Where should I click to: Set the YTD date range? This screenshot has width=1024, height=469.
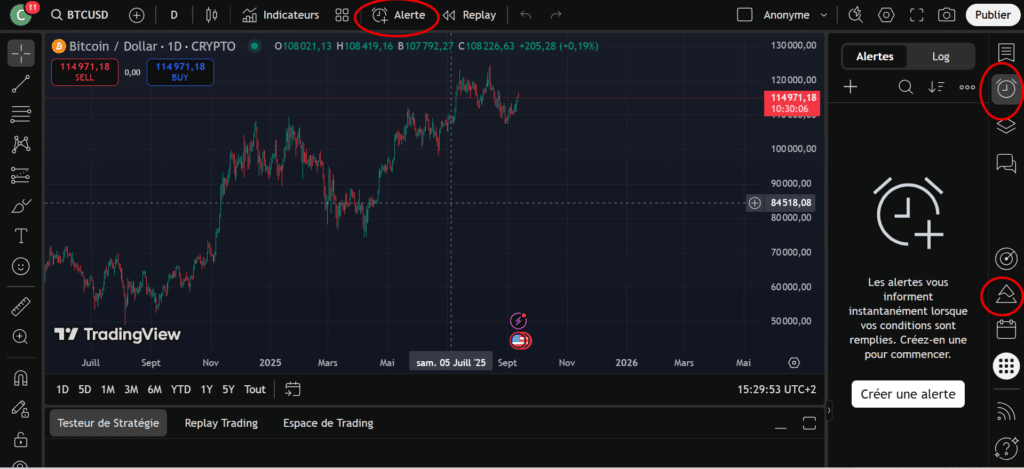181,389
